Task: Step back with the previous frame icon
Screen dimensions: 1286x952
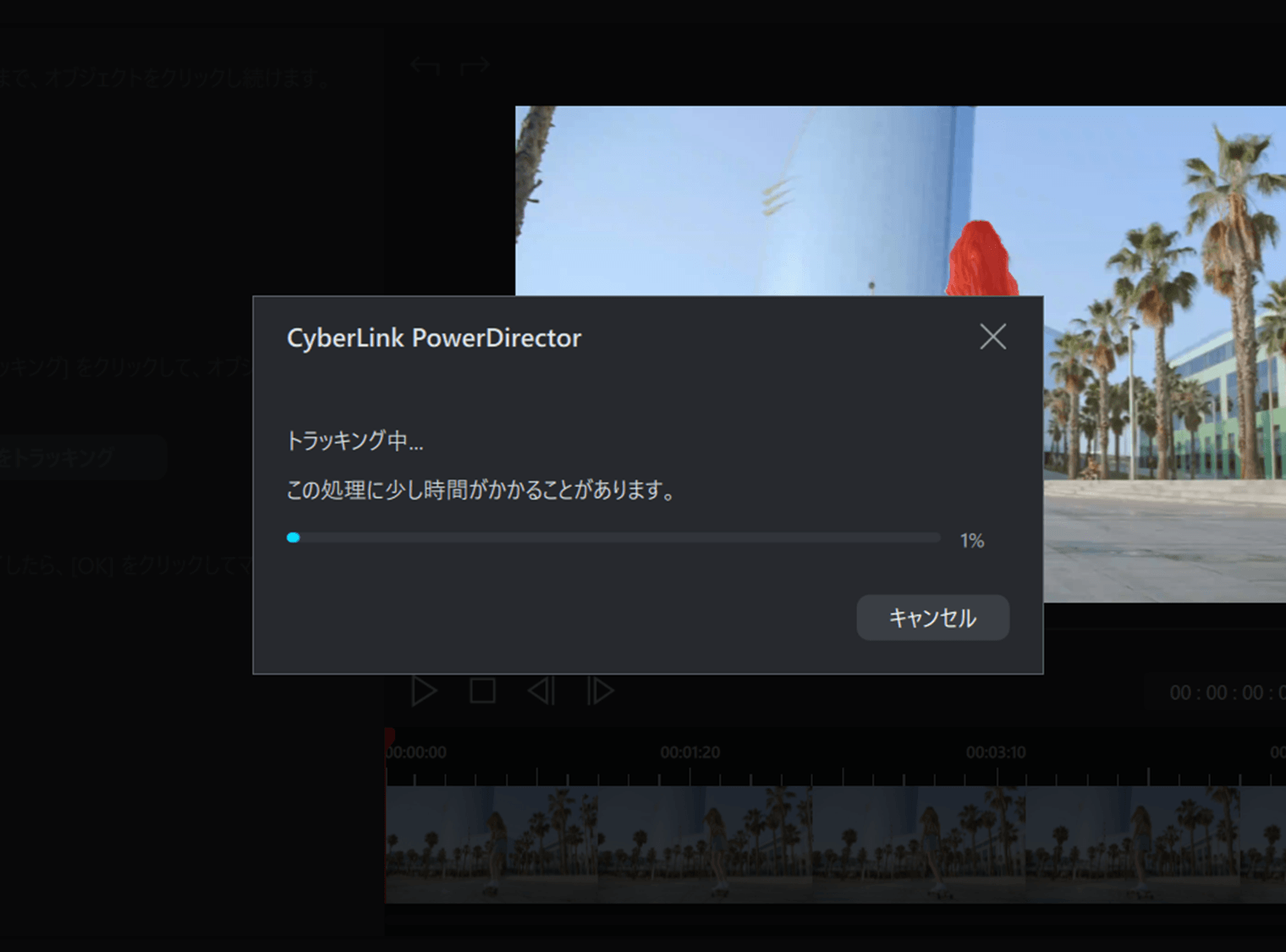Action: [x=541, y=691]
